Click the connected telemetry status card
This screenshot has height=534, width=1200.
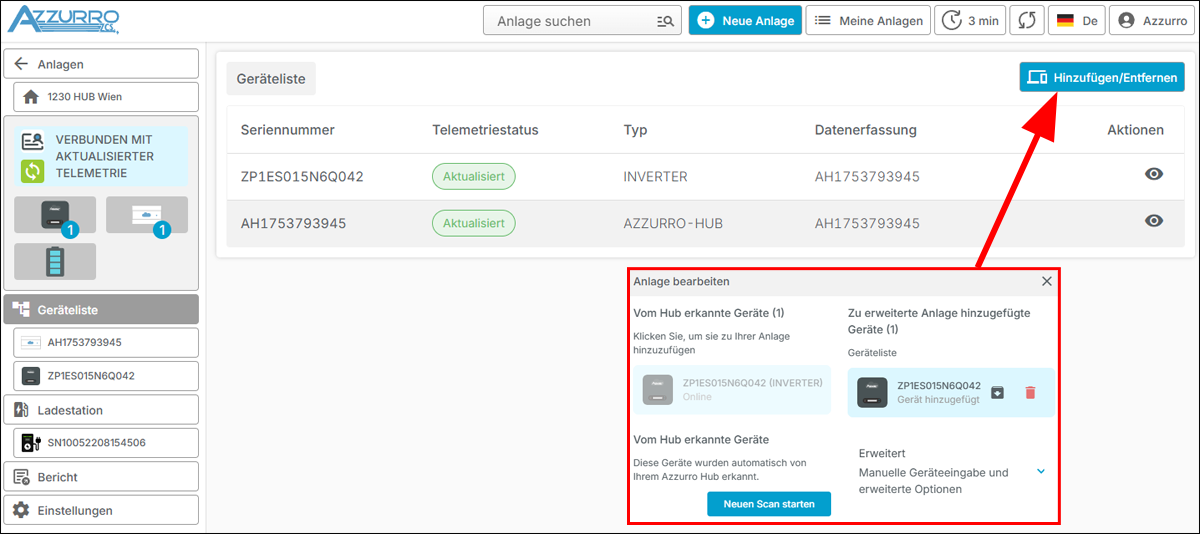click(x=101, y=156)
